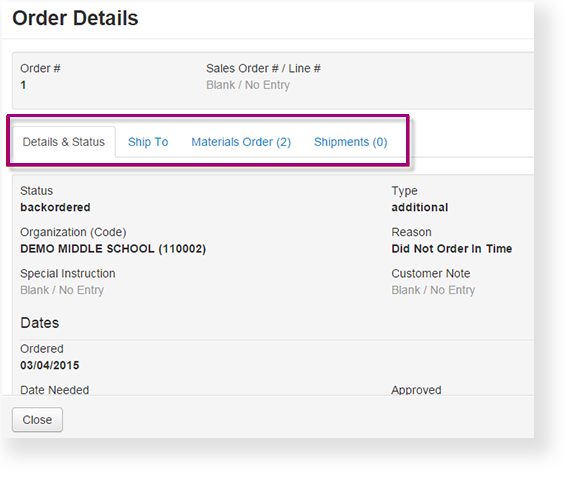Click the Did Not Order In Time reason

tap(451, 249)
